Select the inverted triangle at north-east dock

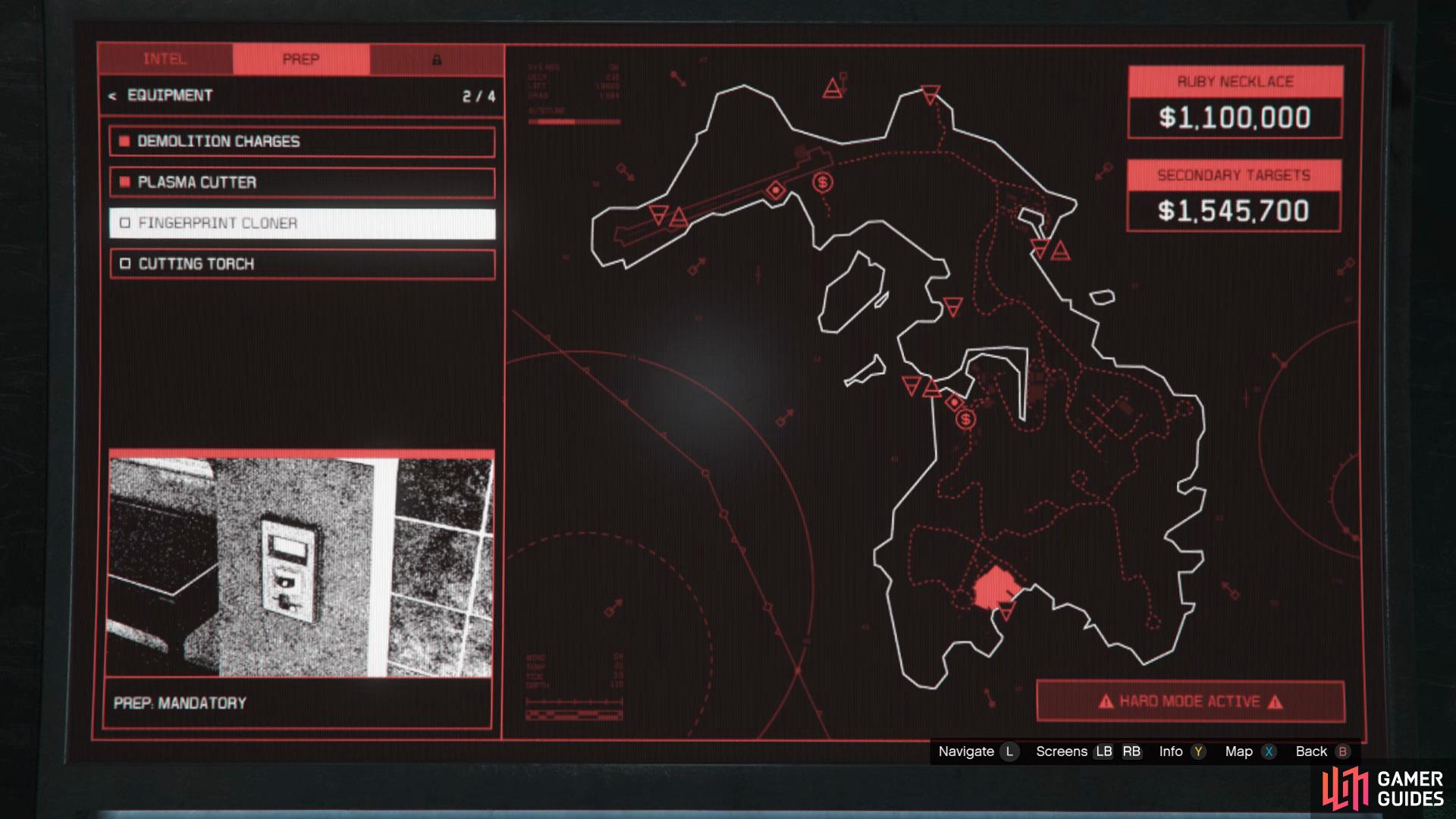(1040, 247)
